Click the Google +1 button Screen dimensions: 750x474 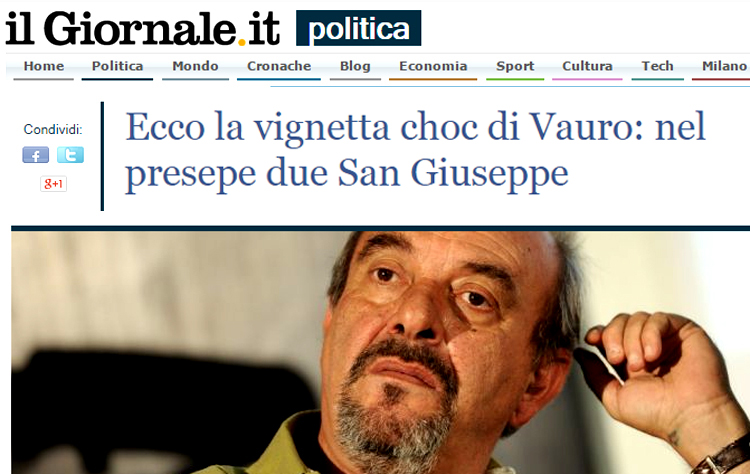pyautogui.click(x=53, y=184)
